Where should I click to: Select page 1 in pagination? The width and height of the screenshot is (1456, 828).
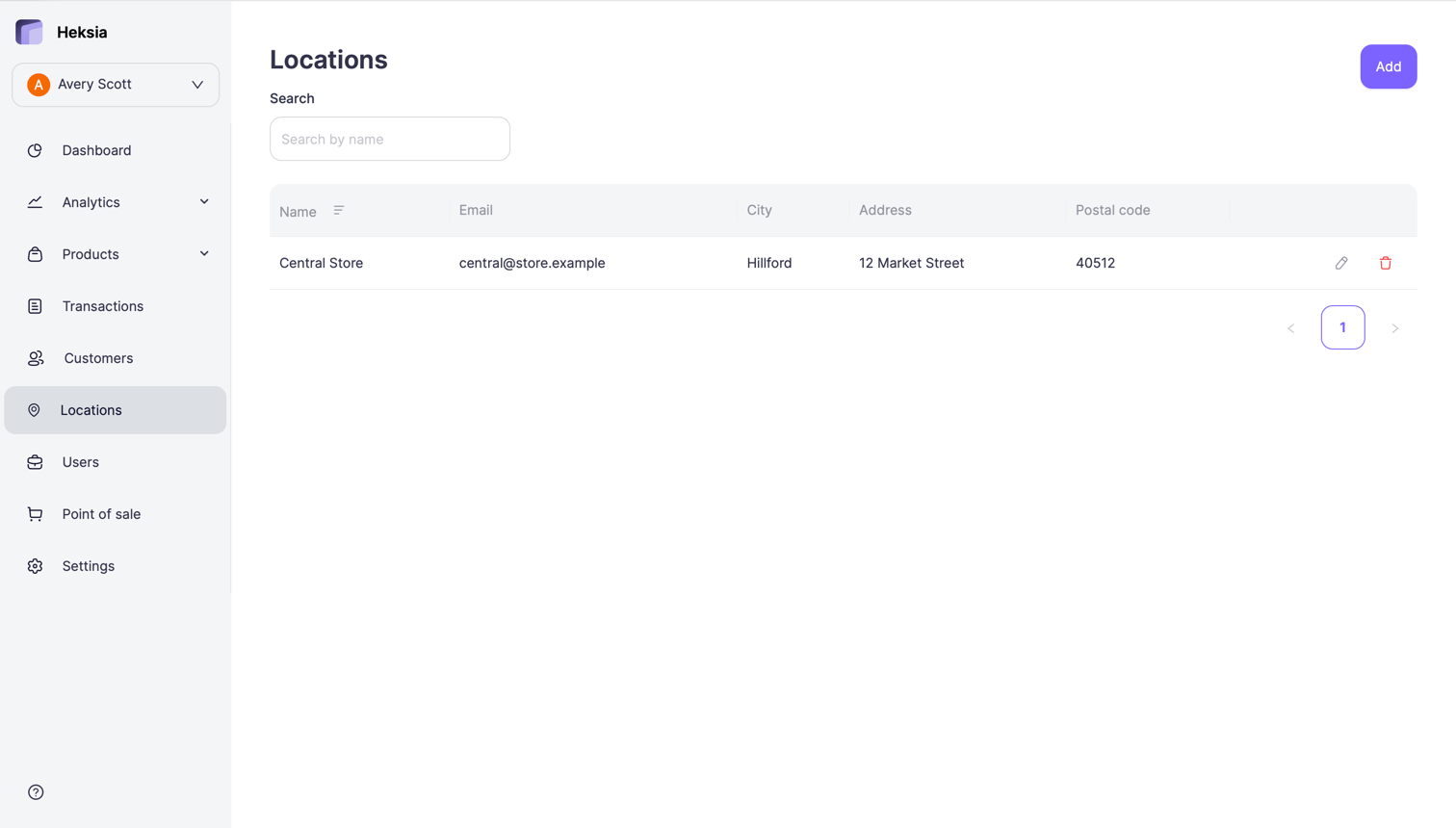tap(1342, 327)
